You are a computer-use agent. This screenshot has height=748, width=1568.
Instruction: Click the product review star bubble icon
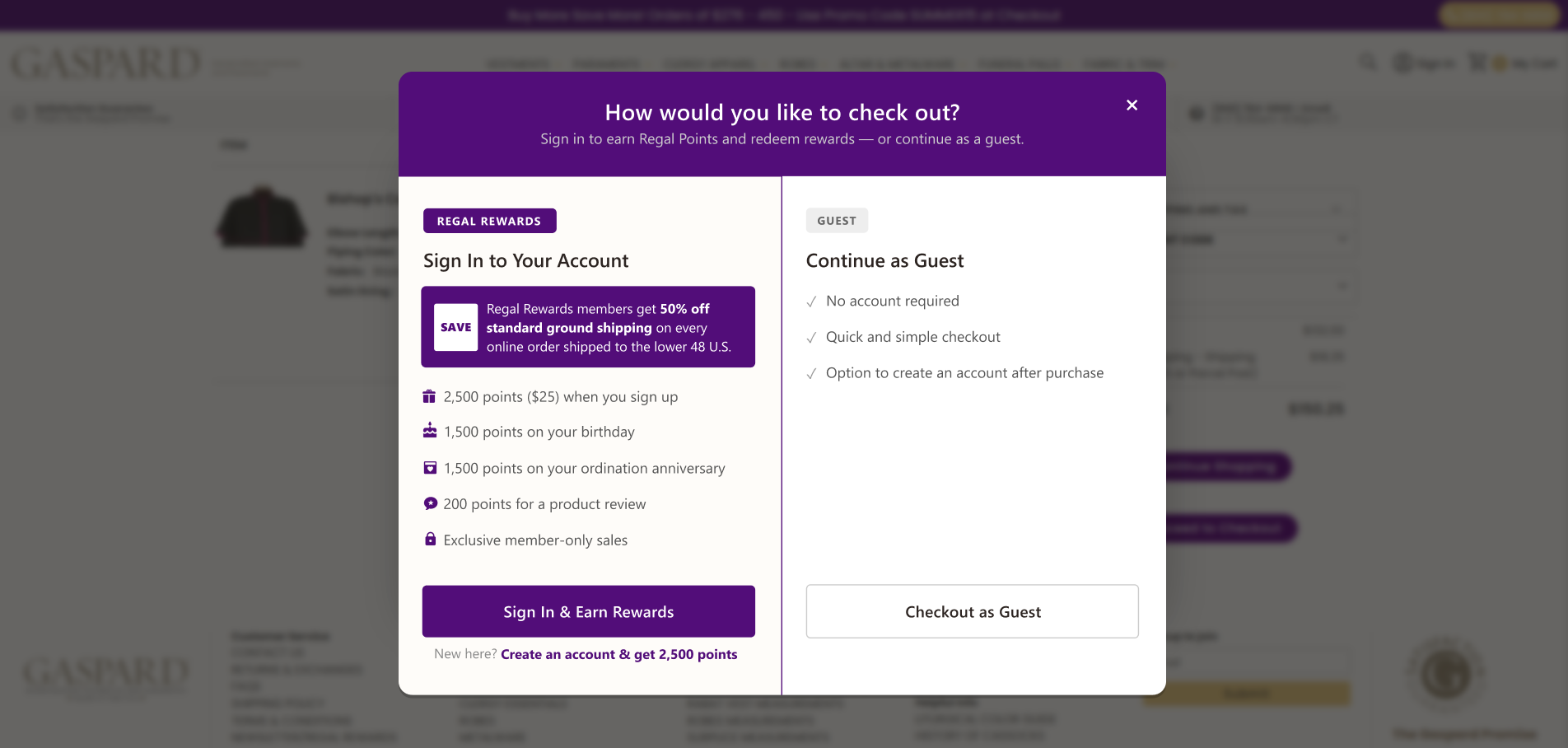click(430, 503)
